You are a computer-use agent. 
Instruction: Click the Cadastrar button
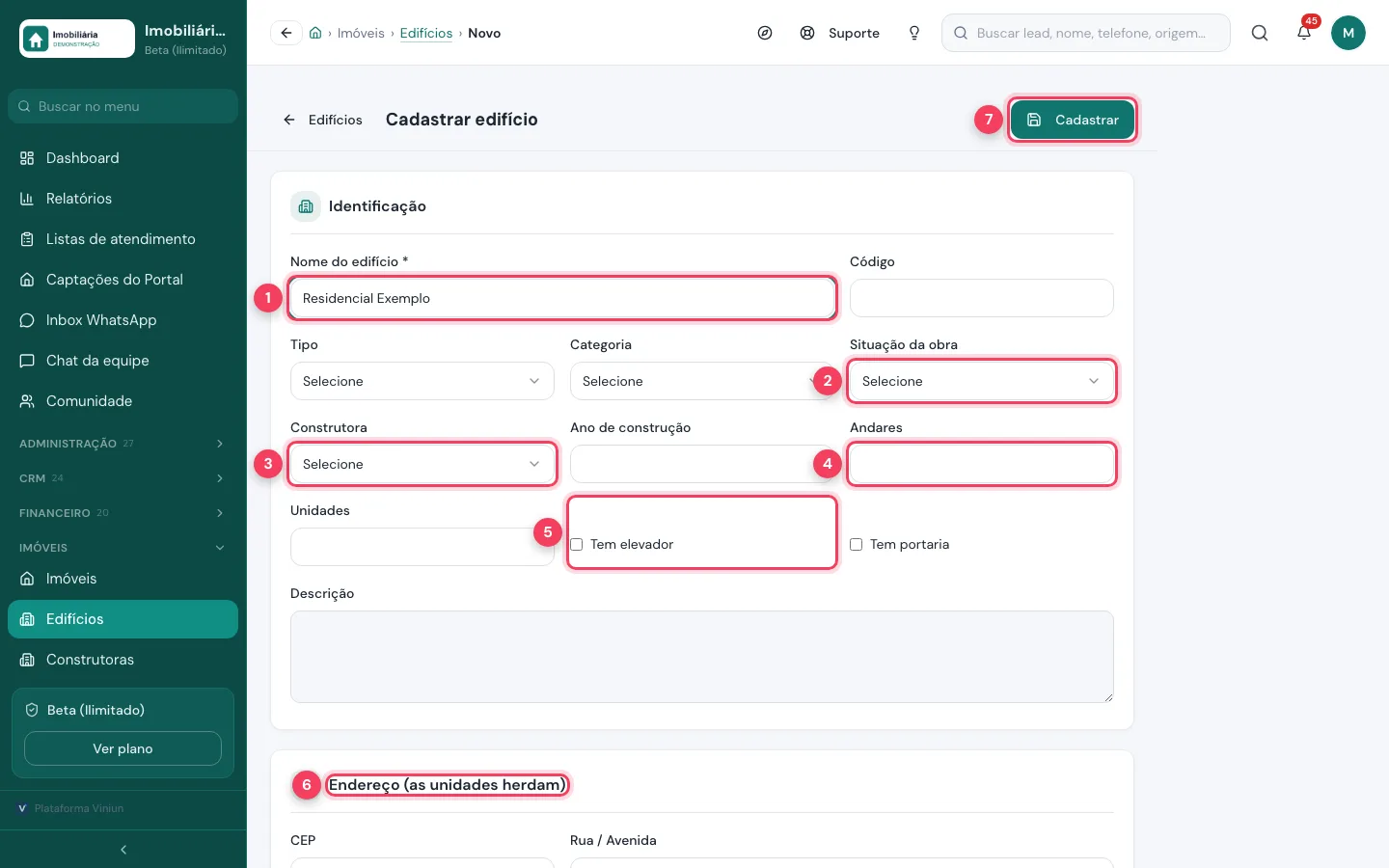[1073, 120]
